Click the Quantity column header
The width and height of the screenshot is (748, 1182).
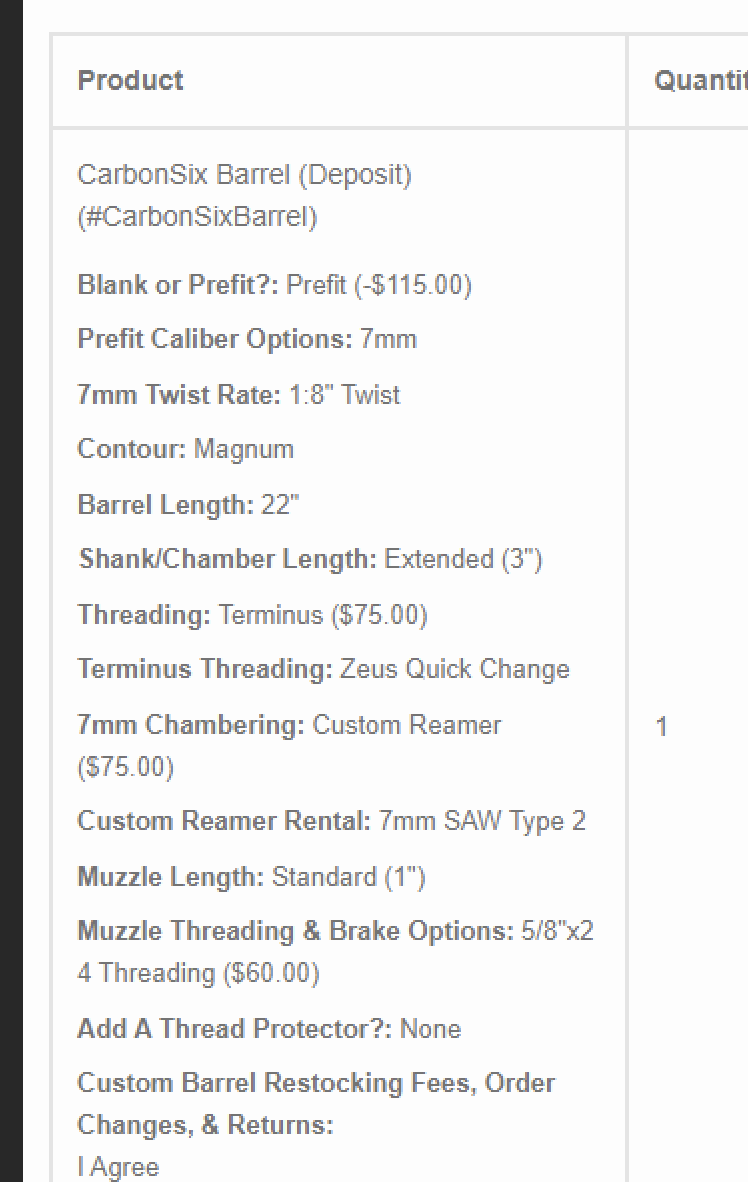coord(700,81)
